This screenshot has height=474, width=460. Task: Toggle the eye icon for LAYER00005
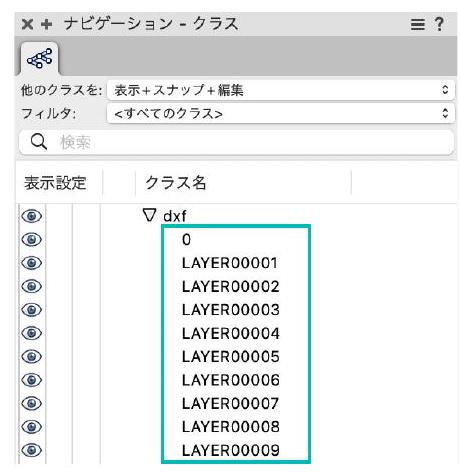[x=31, y=356]
